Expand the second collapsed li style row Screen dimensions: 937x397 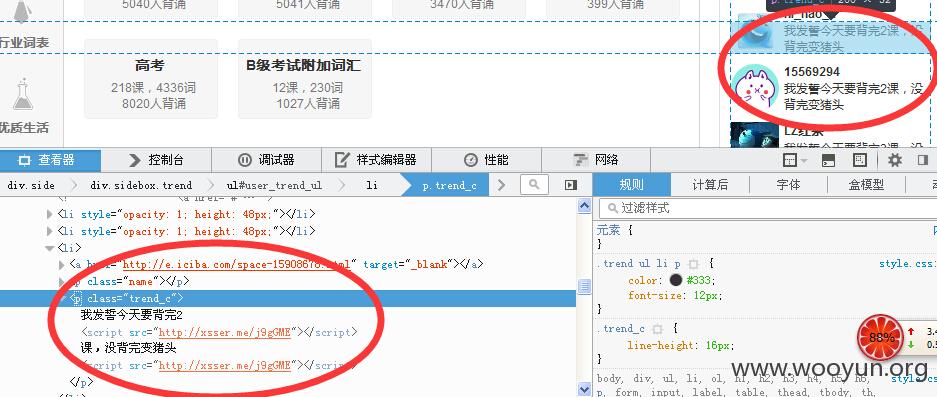point(50,231)
